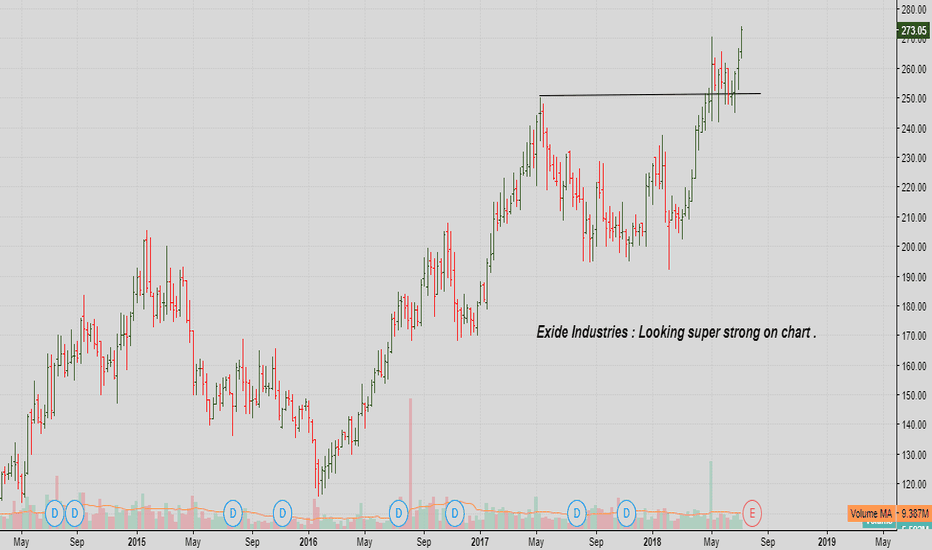The width and height of the screenshot is (932, 550).
Task: Click the 2018 label on time axis
Action: click(x=652, y=542)
